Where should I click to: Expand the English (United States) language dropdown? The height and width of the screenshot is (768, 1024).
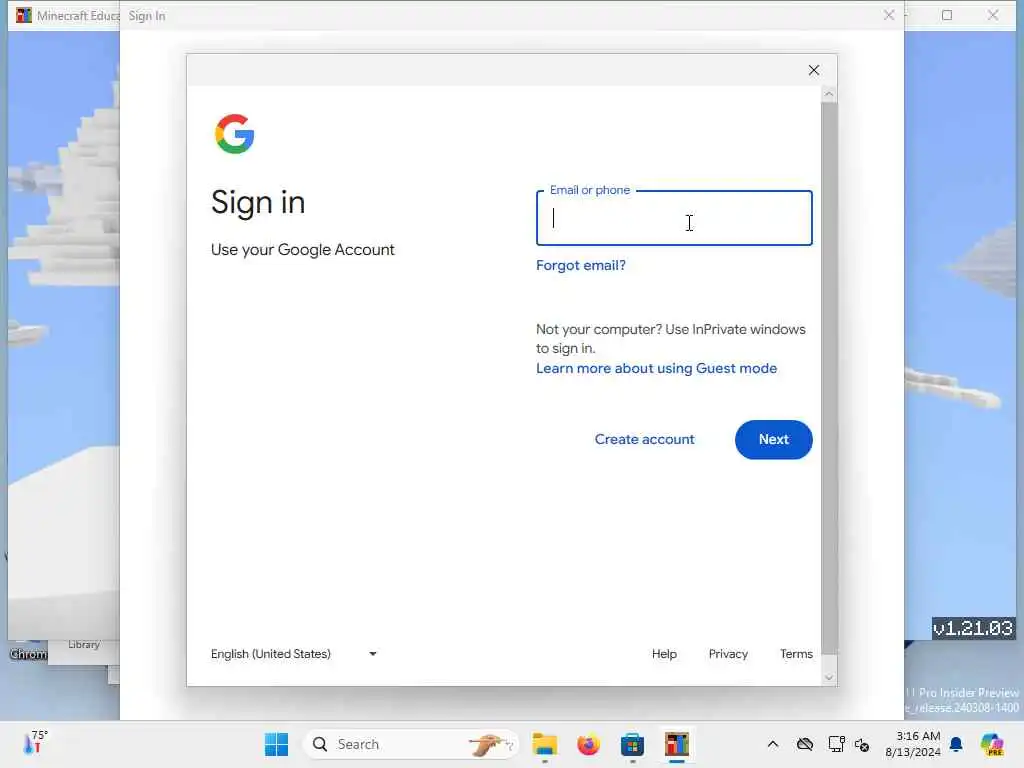coord(294,654)
